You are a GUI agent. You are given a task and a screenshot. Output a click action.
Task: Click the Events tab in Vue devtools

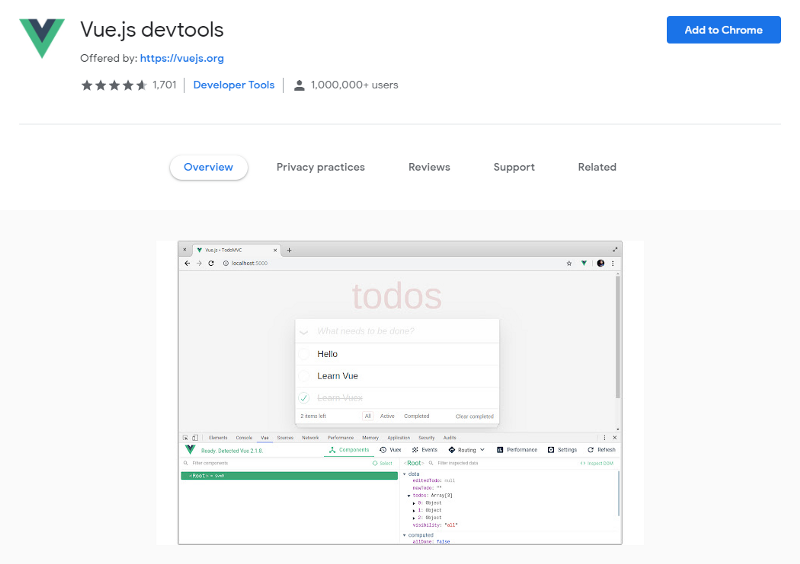[424, 450]
